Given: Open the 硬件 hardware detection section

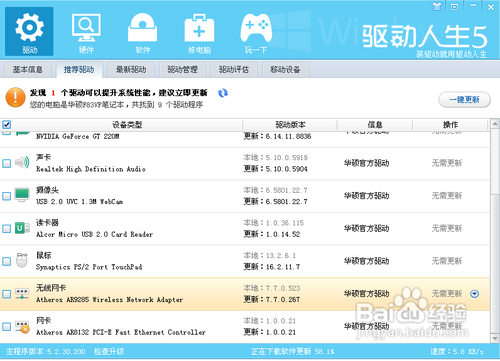Looking at the screenshot, I should tap(86, 33).
